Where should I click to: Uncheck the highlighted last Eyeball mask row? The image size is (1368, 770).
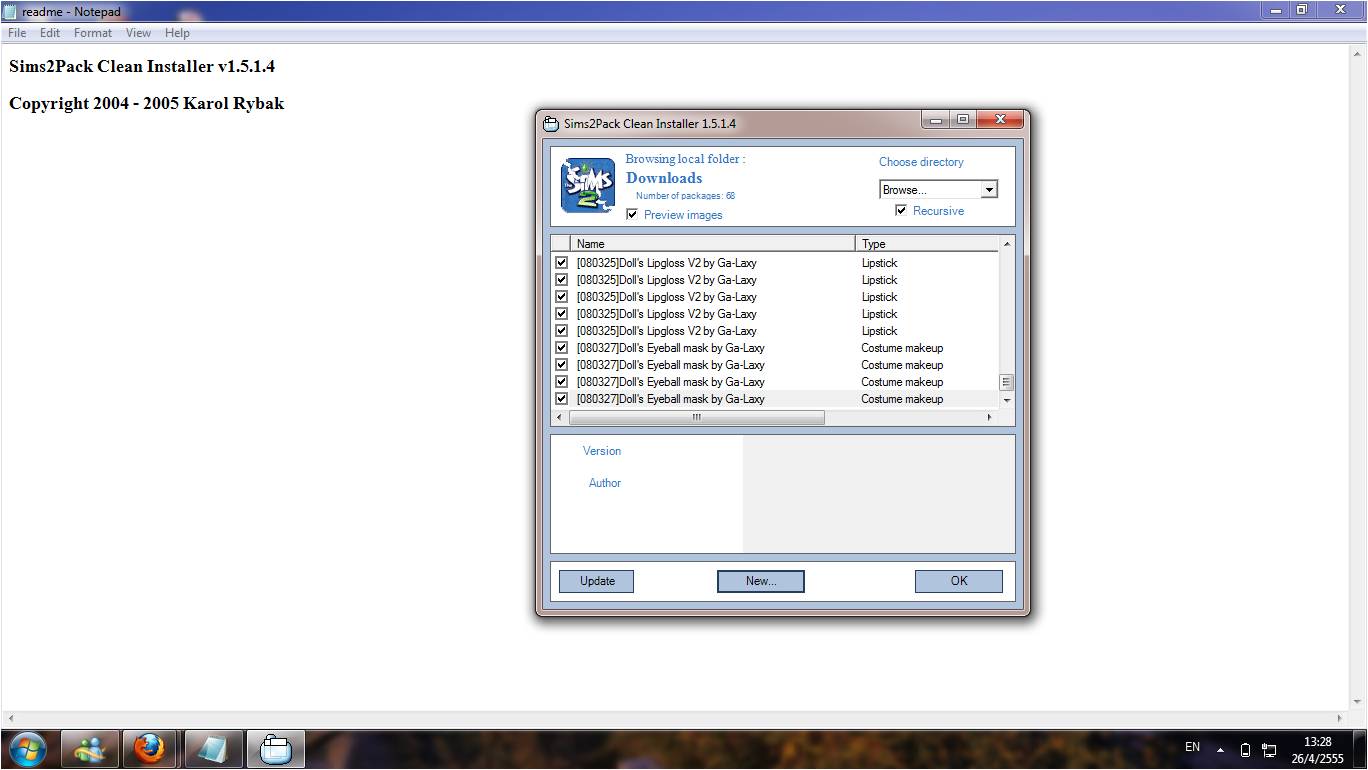(x=561, y=399)
